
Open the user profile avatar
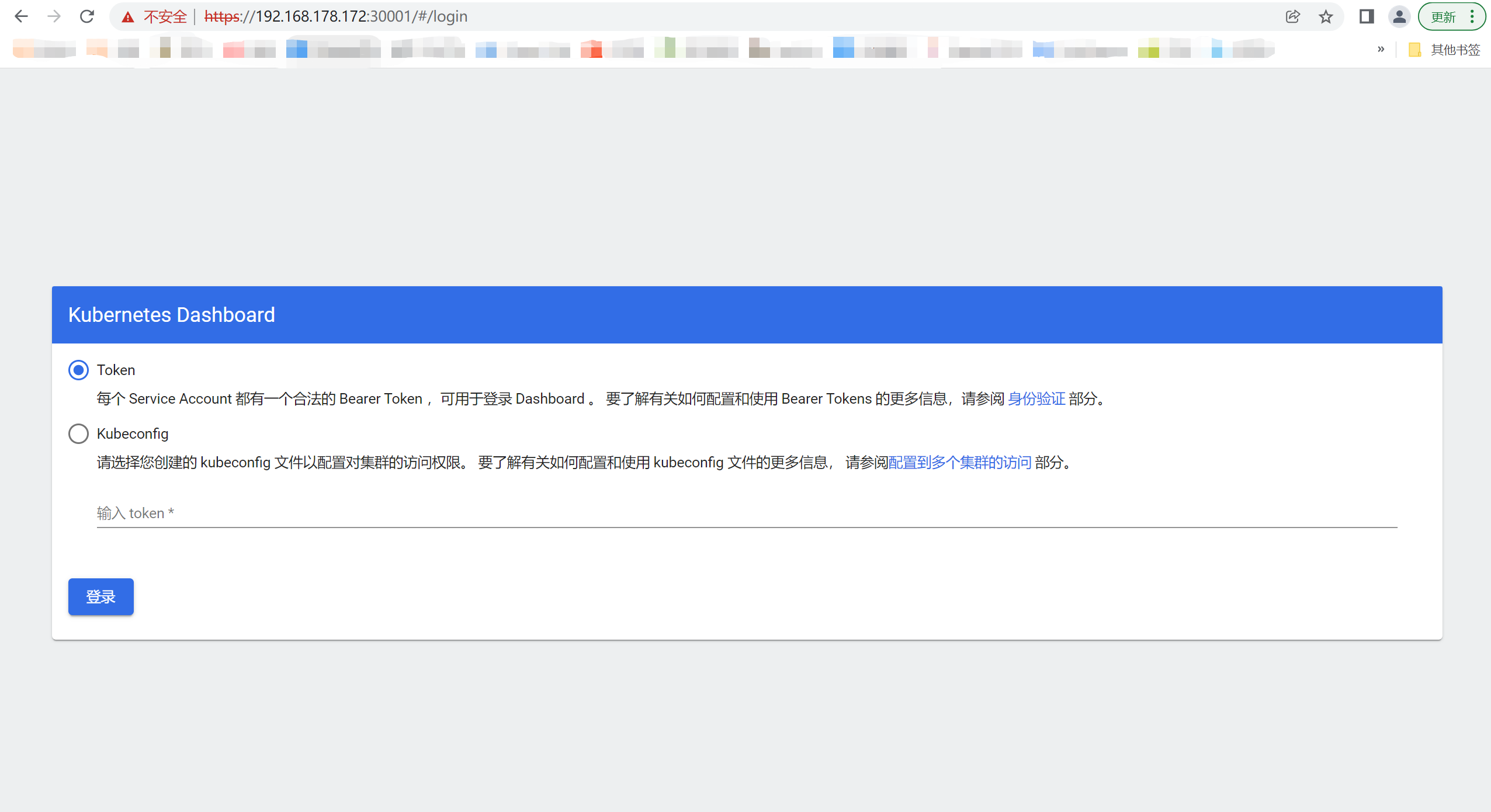[1399, 16]
